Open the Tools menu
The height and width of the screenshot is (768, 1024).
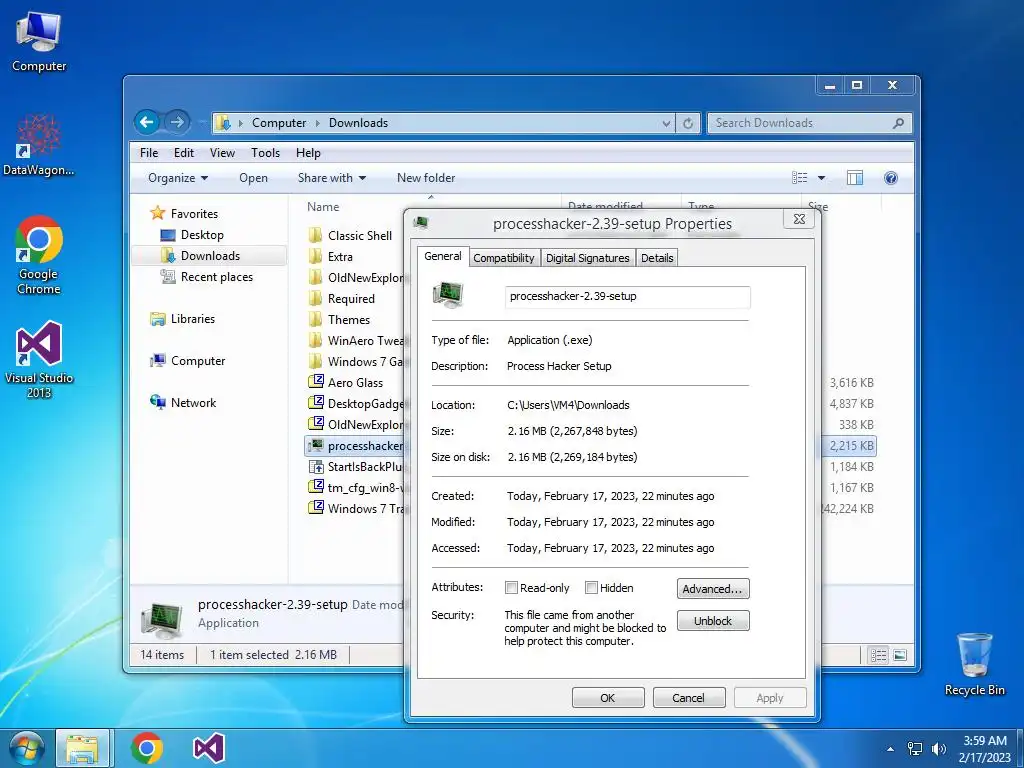265,153
